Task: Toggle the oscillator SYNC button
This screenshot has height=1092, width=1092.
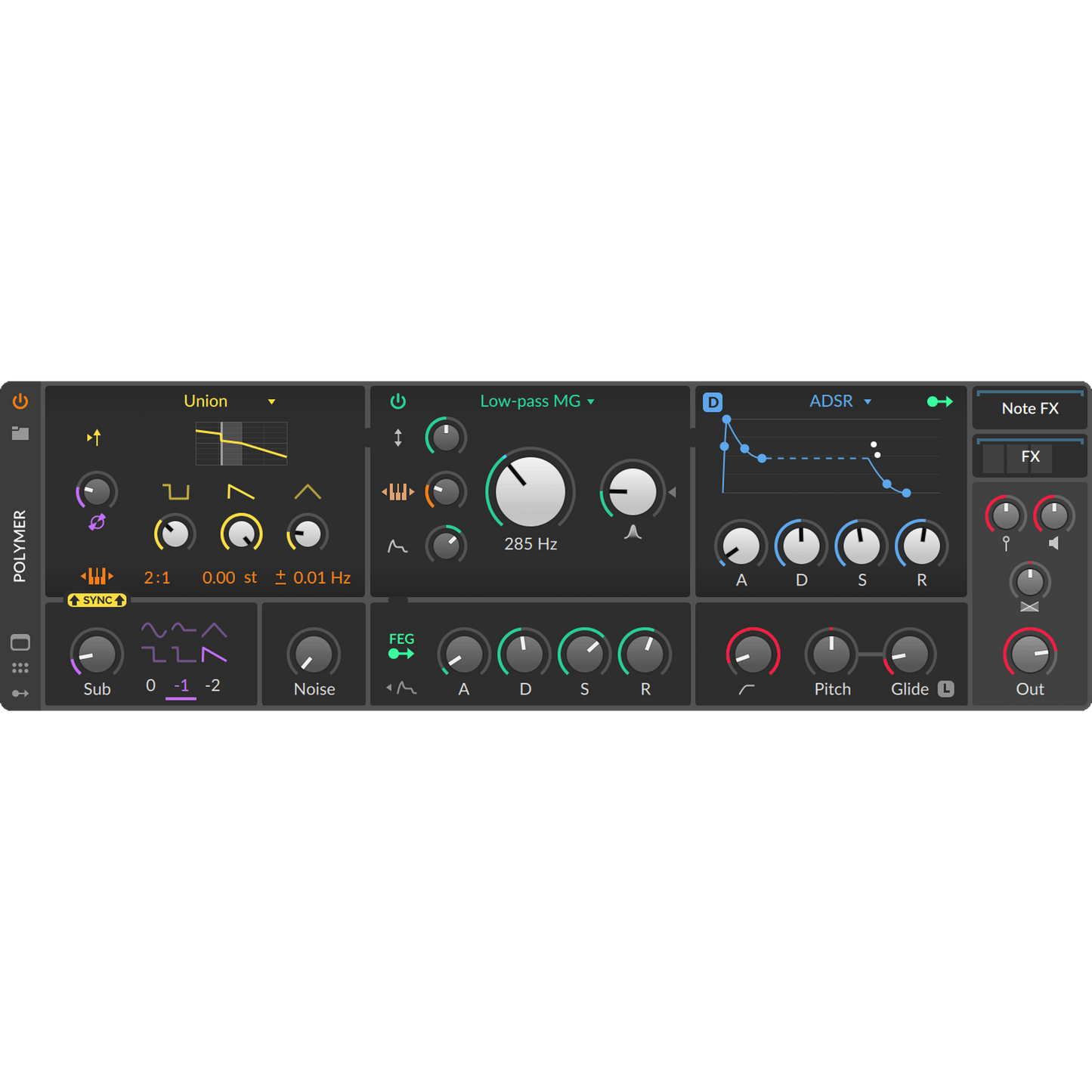Action: (x=97, y=600)
